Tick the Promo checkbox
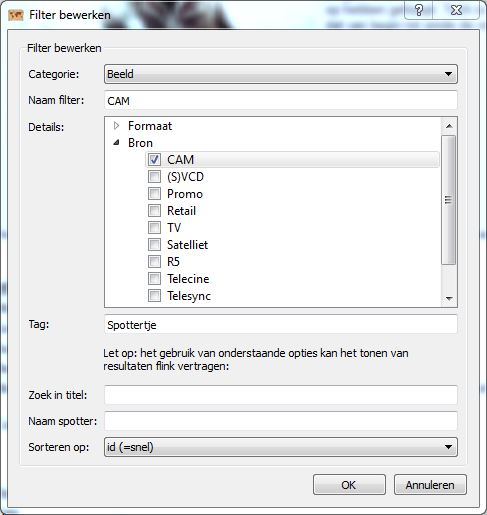The height and width of the screenshot is (515, 487). pos(154,193)
